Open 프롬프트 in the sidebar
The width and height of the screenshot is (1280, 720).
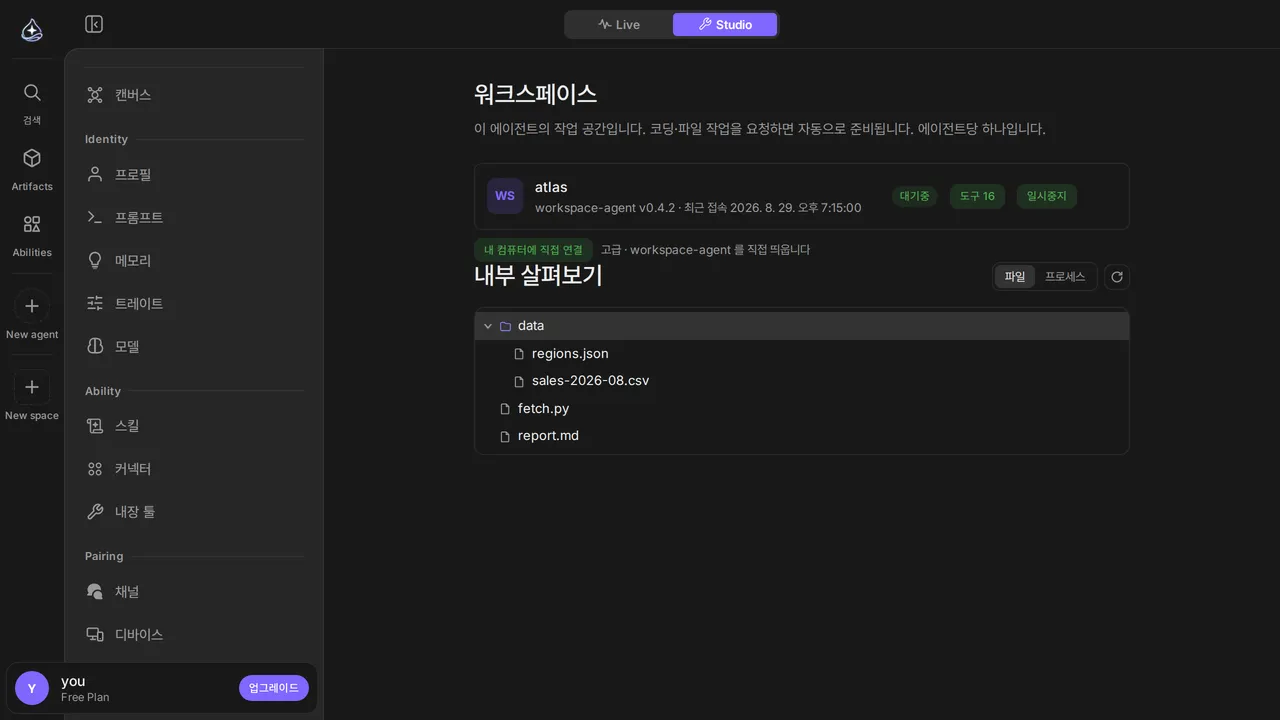194,217
